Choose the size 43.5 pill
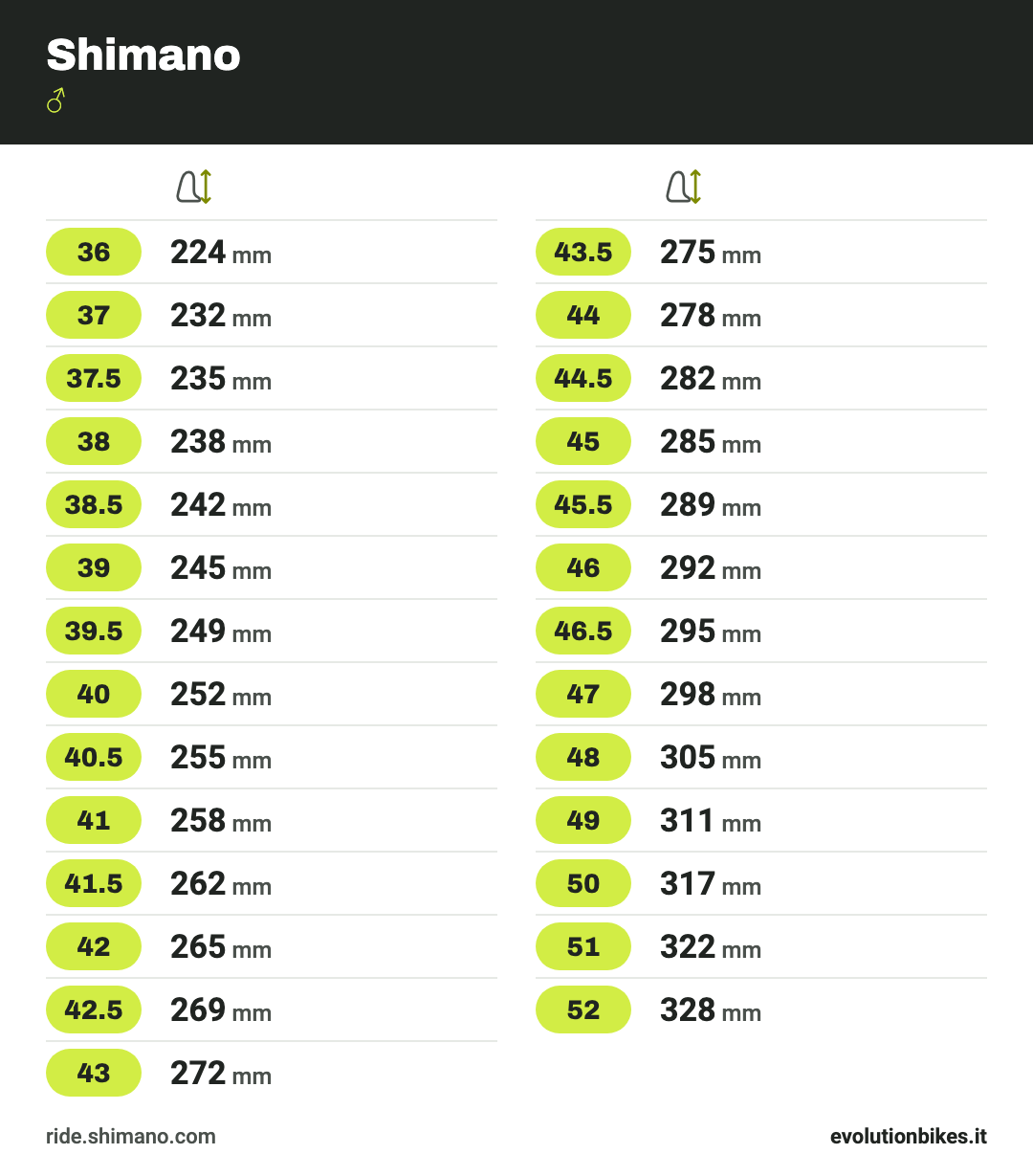Image resolution: width=1033 pixels, height=1176 pixels. [x=583, y=252]
